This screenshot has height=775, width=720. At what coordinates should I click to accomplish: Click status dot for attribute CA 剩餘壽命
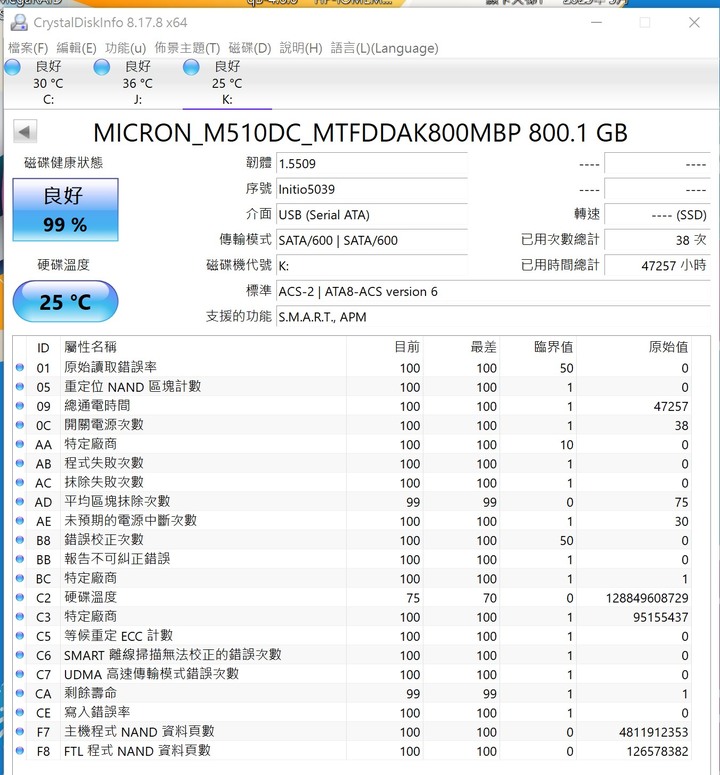click(20, 693)
